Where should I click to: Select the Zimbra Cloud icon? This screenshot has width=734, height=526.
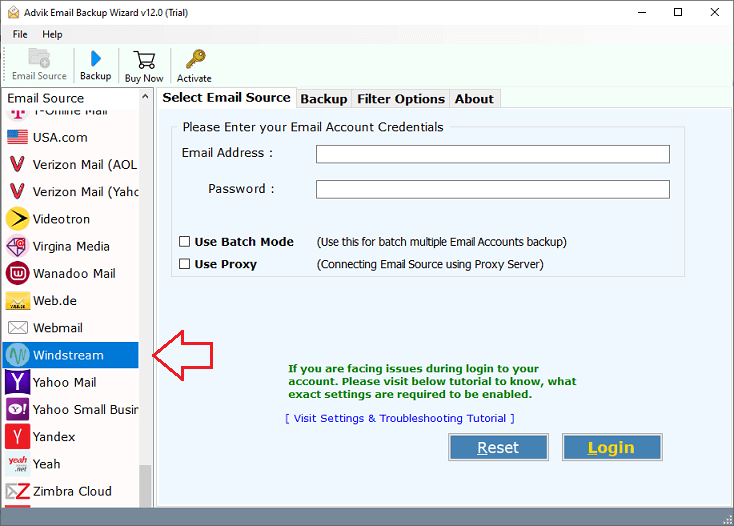18,491
